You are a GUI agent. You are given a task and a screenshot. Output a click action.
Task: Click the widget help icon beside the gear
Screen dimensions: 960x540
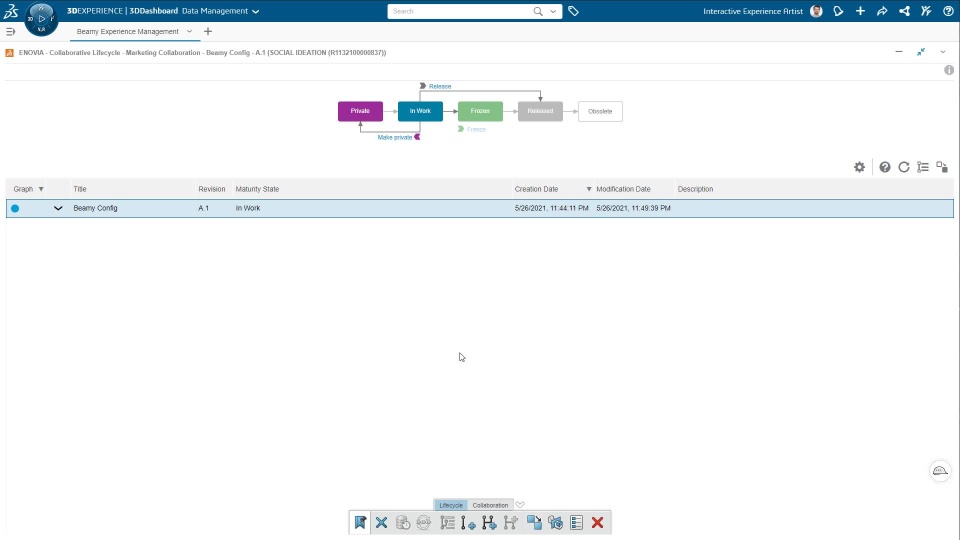[x=885, y=167]
